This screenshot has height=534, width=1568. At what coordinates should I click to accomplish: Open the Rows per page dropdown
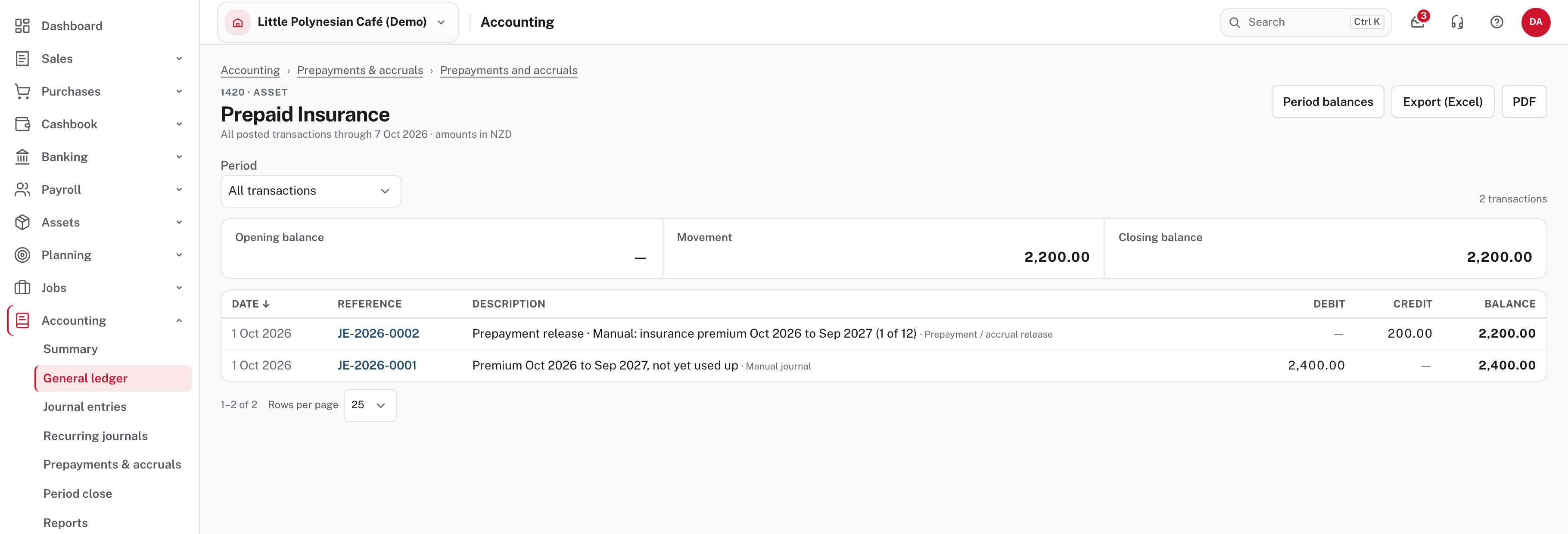(370, 405)
